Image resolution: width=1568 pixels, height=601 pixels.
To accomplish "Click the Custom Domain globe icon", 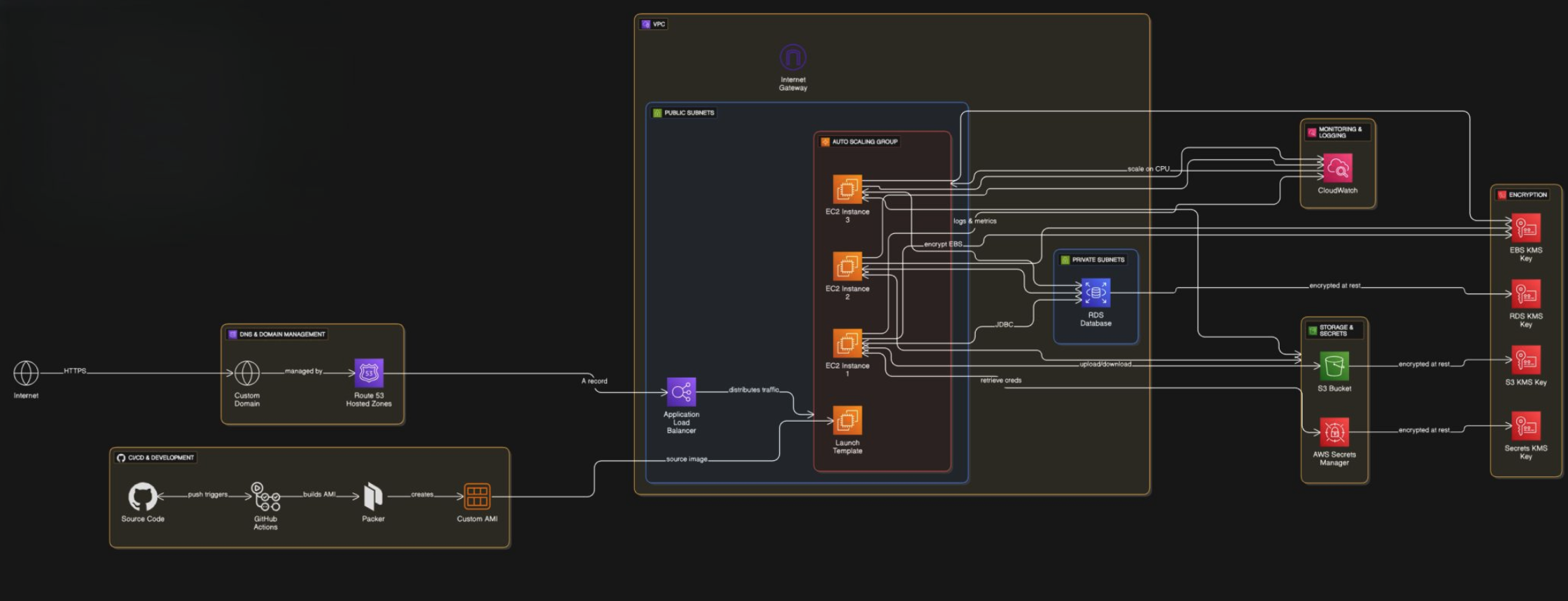I will [246, 373].
